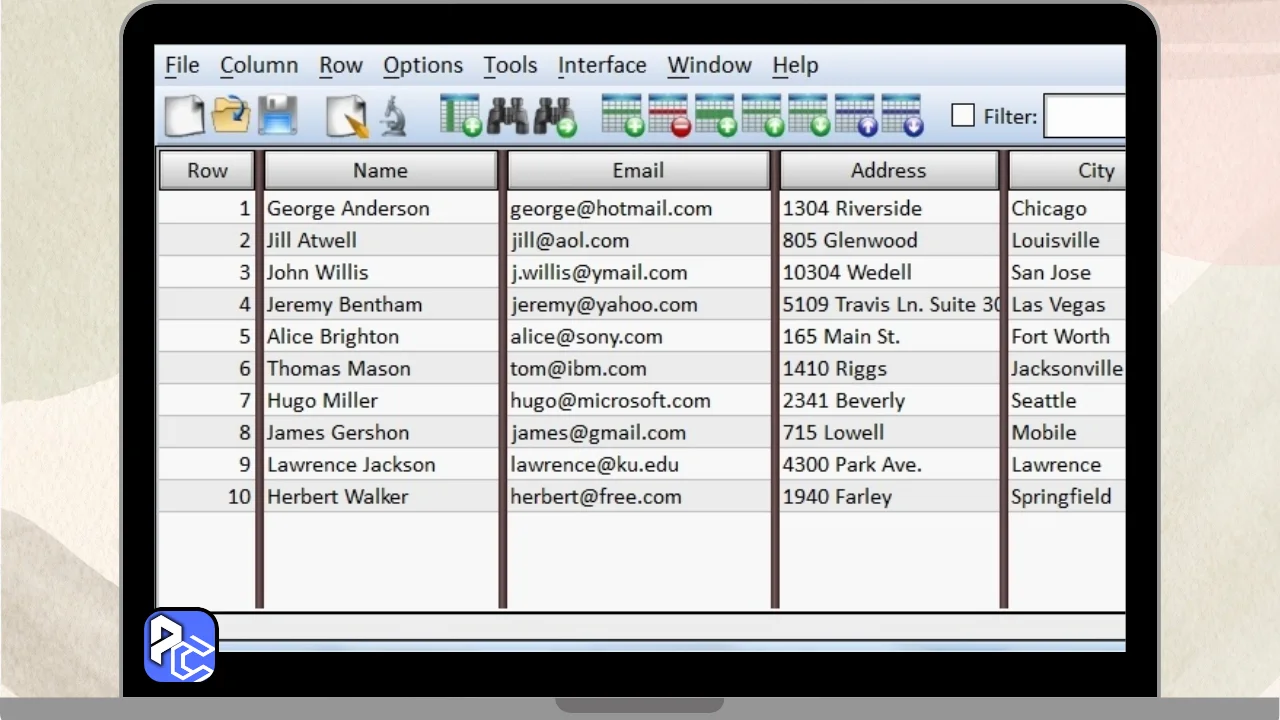
Task: Open the Tools menu
Action: click(510, 65)
